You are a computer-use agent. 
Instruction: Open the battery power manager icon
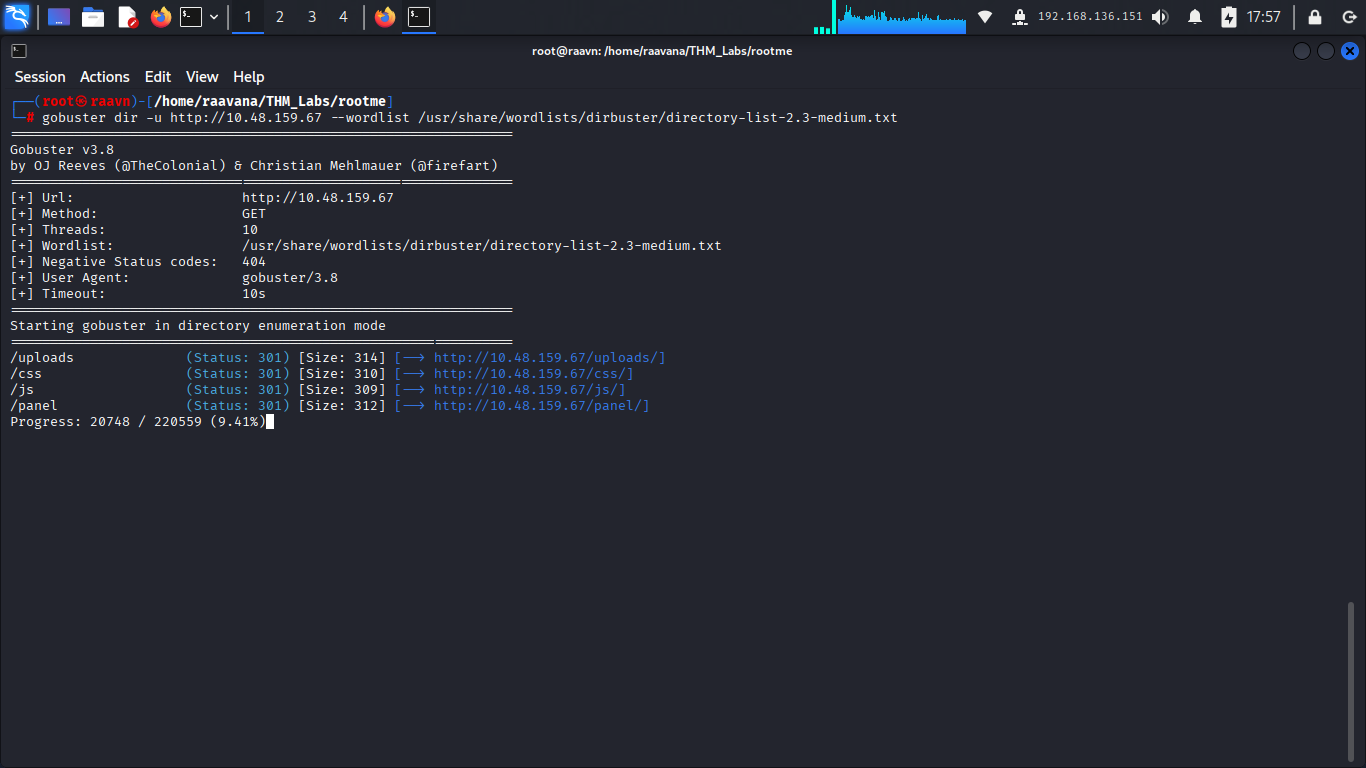1229,17
